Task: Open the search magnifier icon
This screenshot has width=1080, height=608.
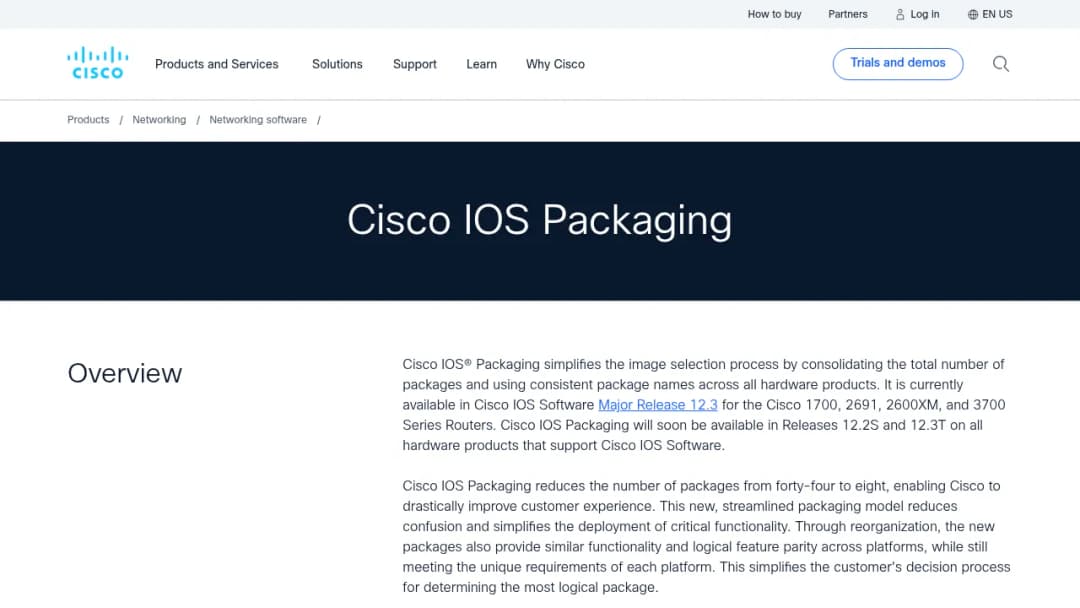Action: click(1001, 64)
